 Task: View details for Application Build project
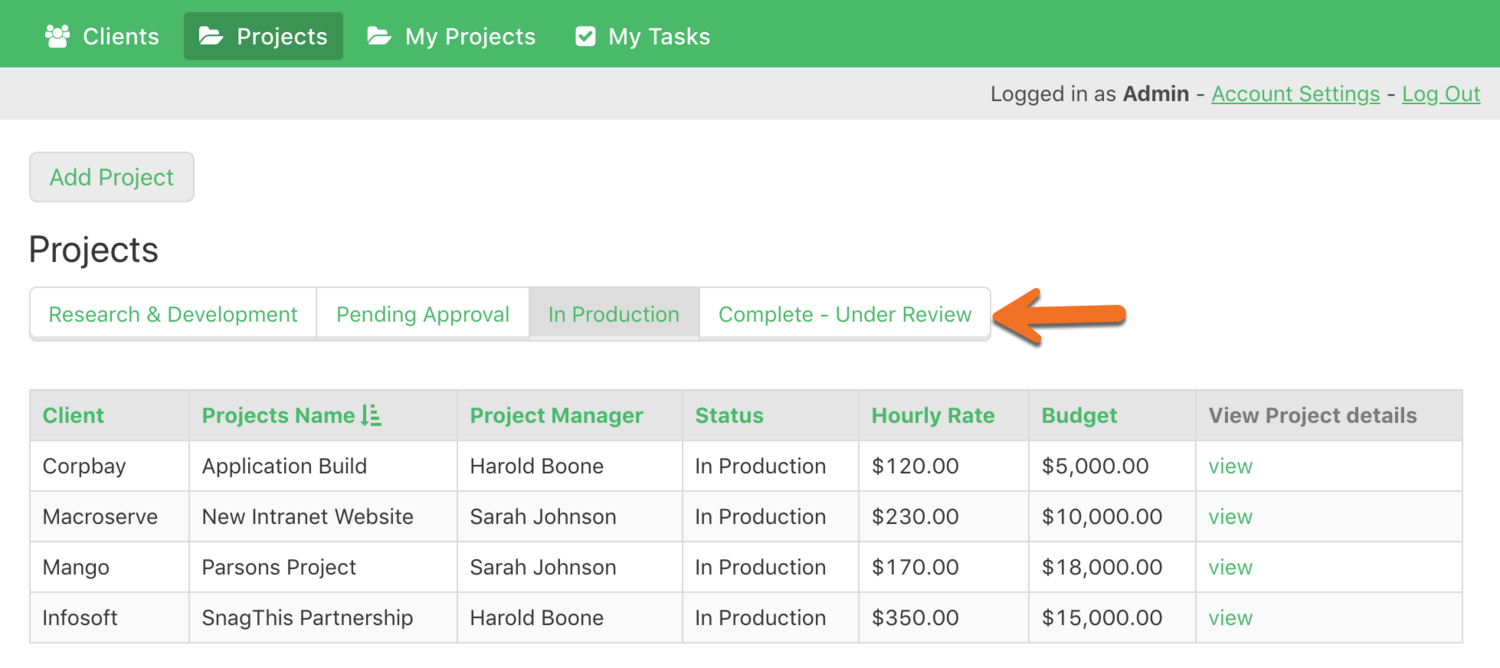(x=1229, y=466)
